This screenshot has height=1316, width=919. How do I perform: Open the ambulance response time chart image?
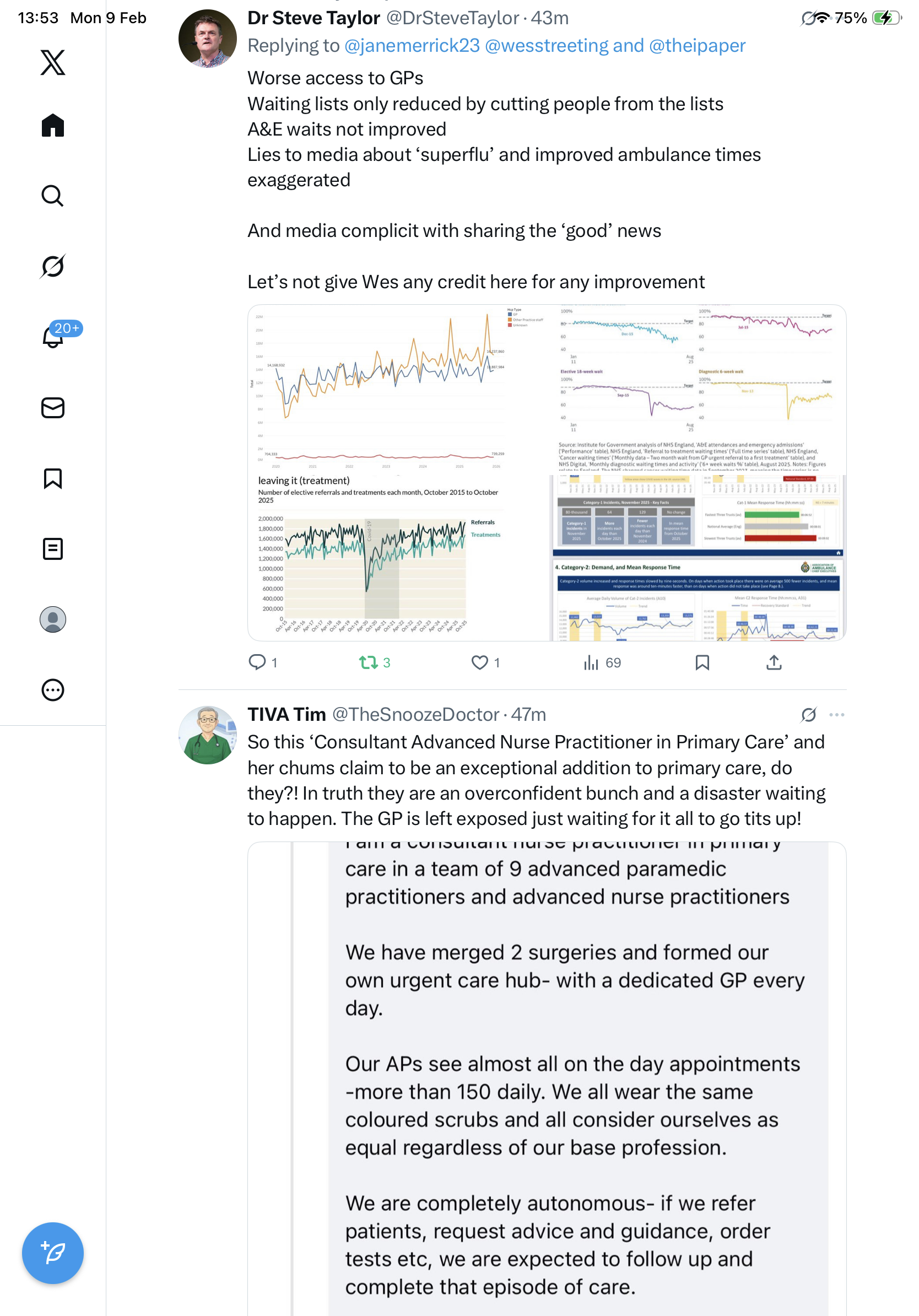pos(698,558)
